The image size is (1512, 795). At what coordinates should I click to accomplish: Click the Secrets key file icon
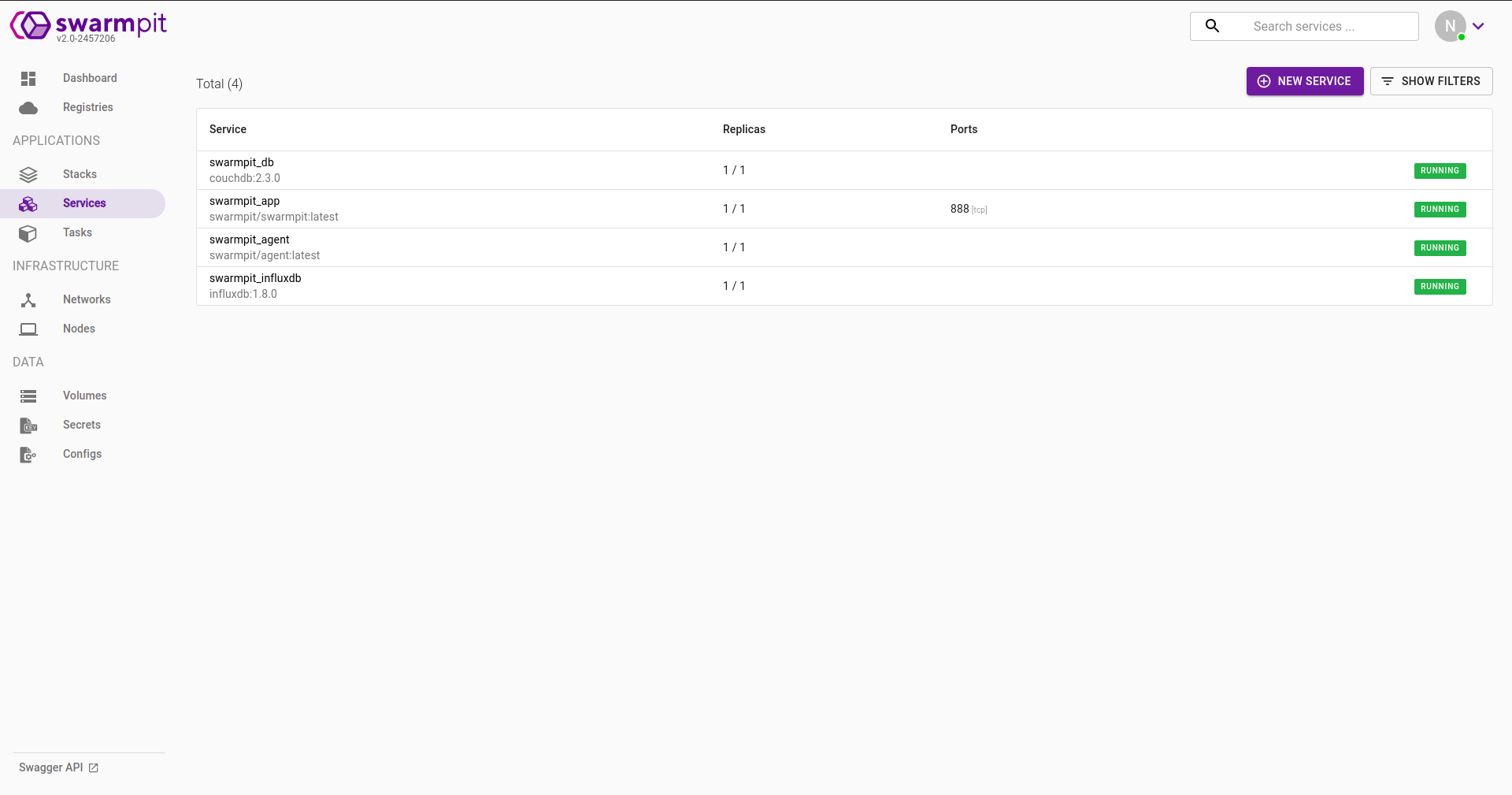tap(28, 425)
